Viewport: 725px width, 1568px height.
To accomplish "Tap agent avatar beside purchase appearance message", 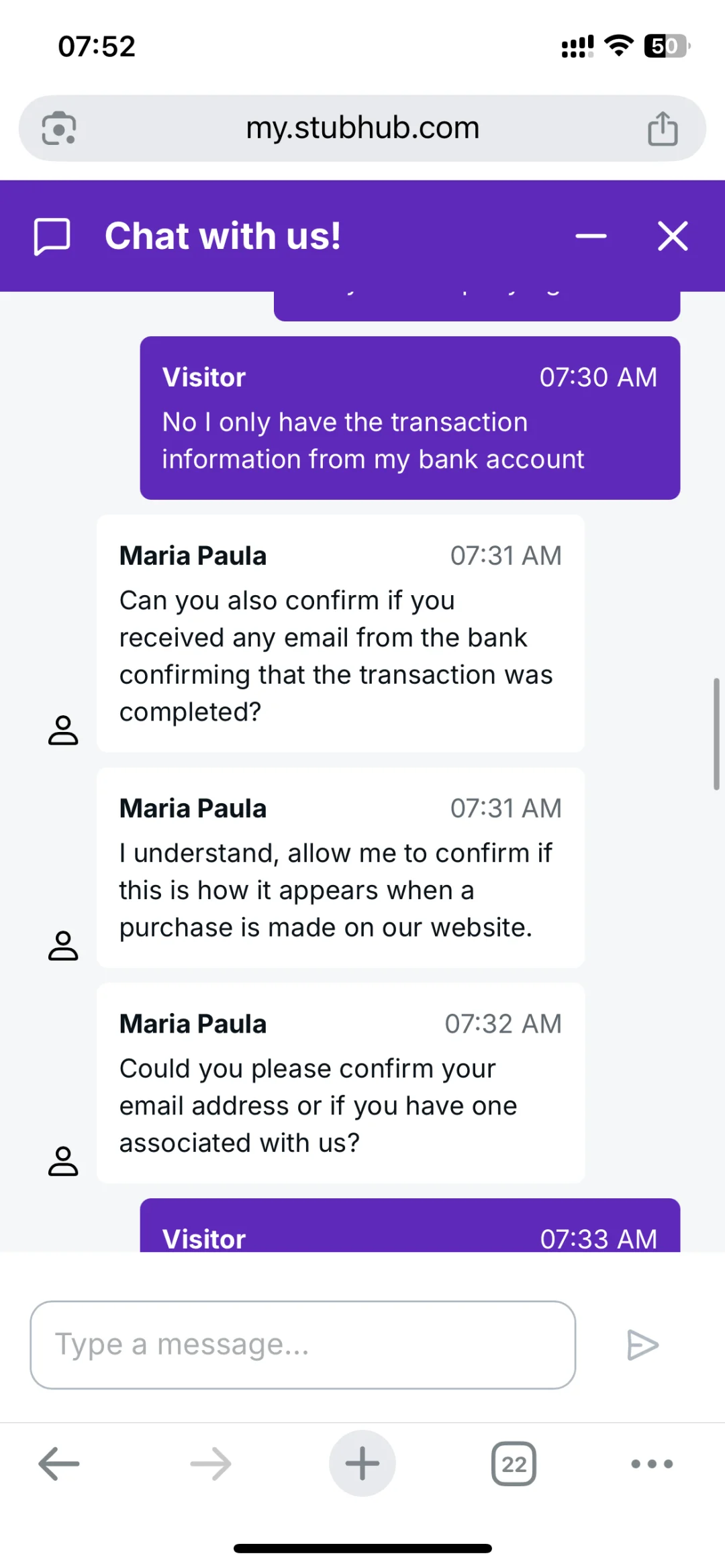I will [63, 945].
